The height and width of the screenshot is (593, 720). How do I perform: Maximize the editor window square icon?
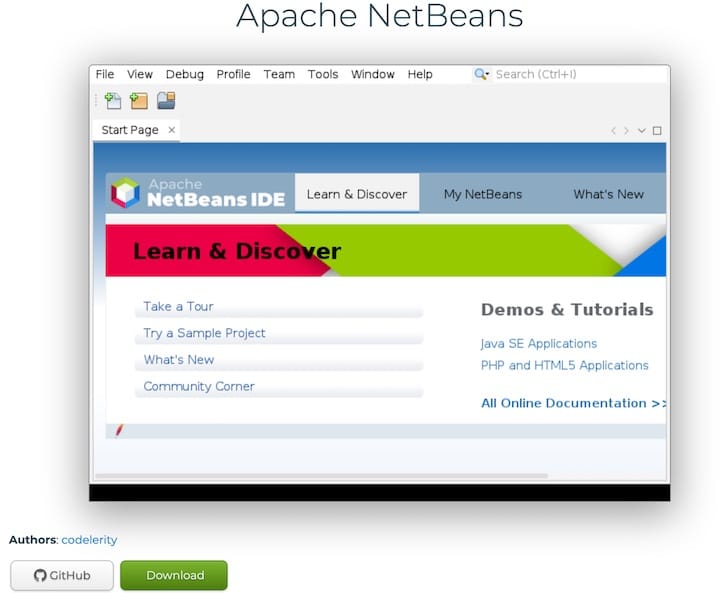(657, 131)
